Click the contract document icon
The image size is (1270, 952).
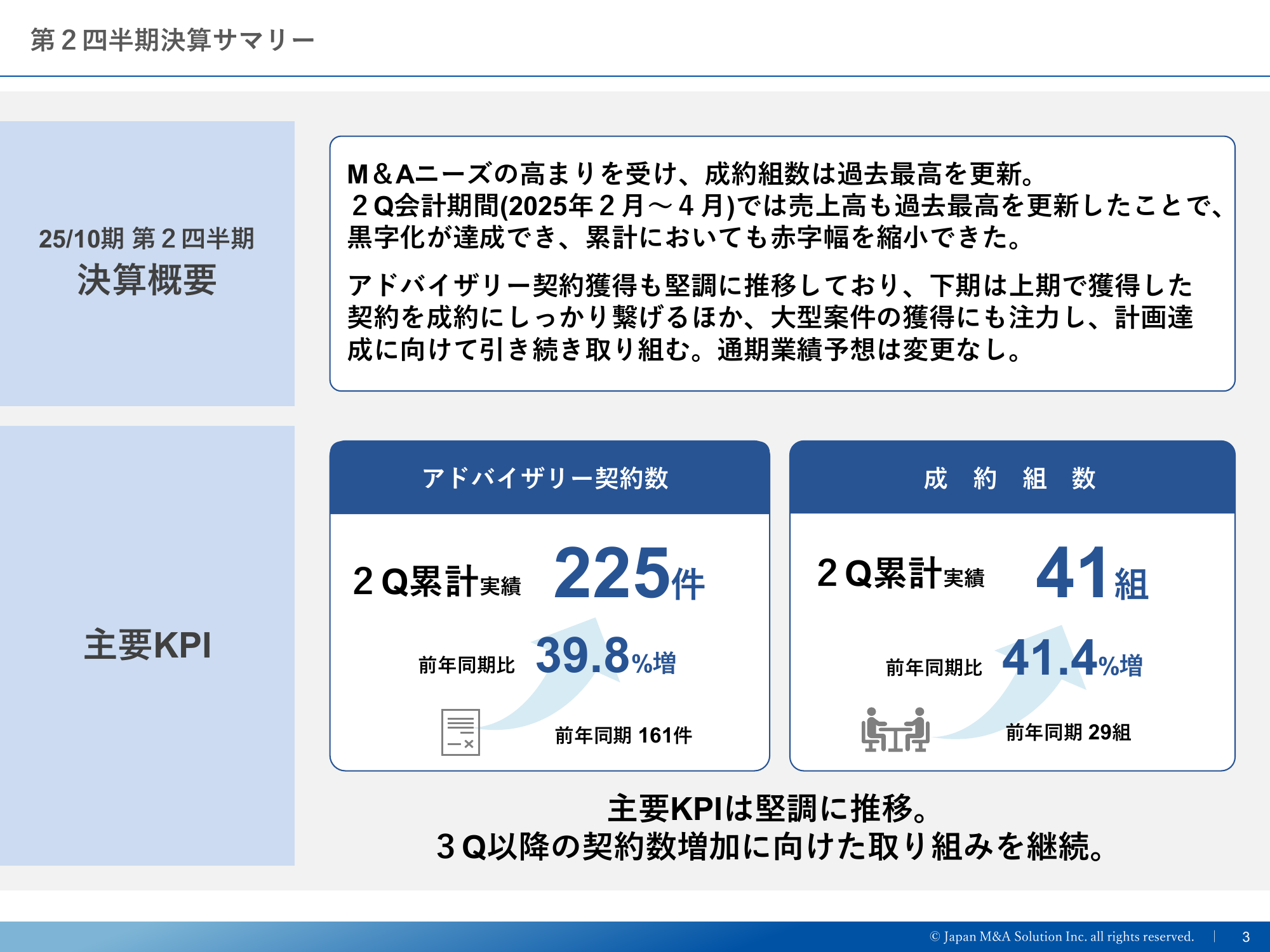click(x=460, y=732)
